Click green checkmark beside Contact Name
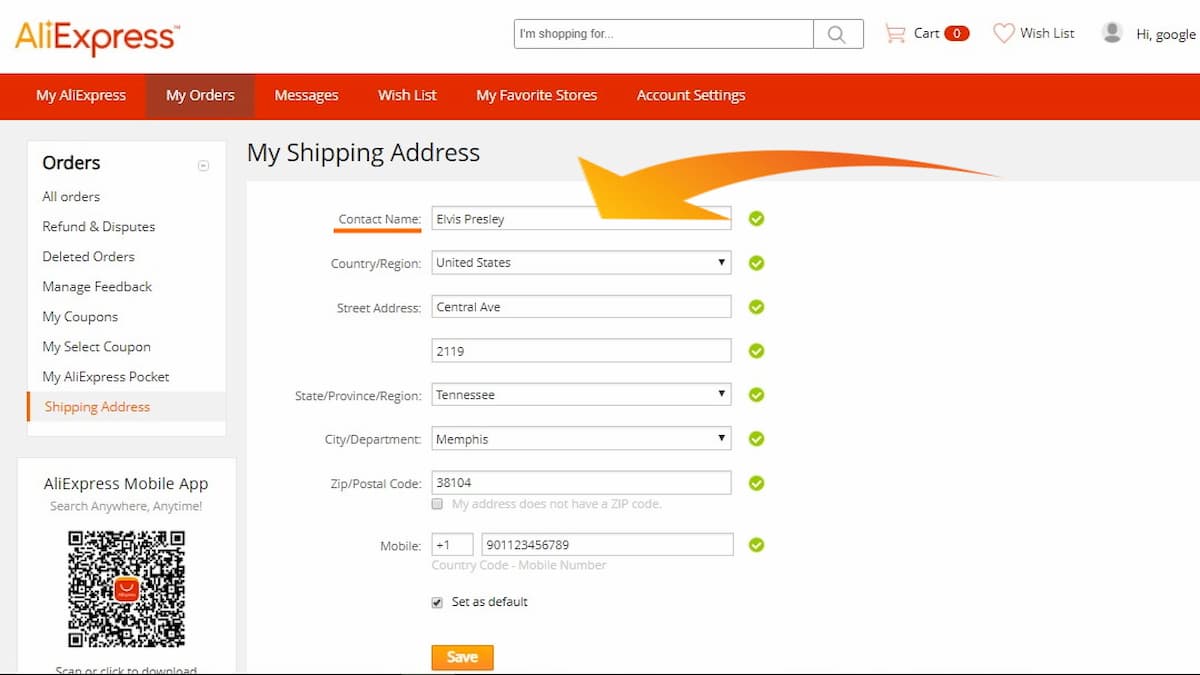Image resolution: width=1200 pixels, height=675 pixels. (x=756, y=218)
